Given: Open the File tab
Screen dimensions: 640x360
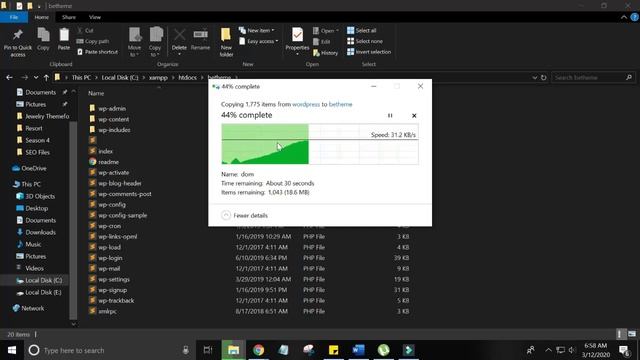Looking at the screenshot, I should pos(14,17).
